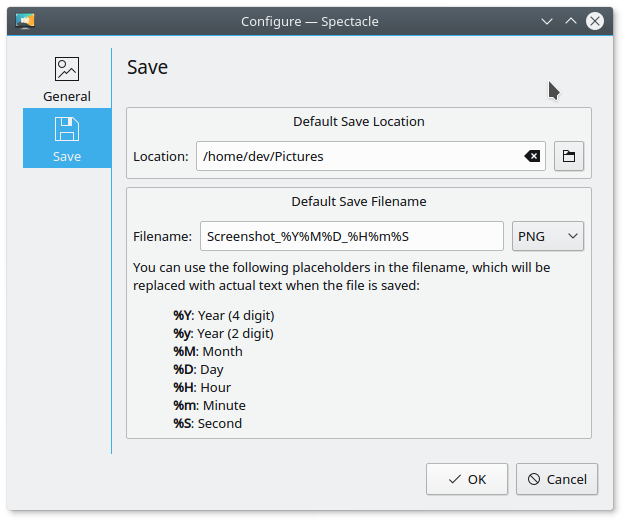Click the %Y four-digit year placeholder
Image resolution: width=626 pixels, height=523 pixels.
coord(182,316)
